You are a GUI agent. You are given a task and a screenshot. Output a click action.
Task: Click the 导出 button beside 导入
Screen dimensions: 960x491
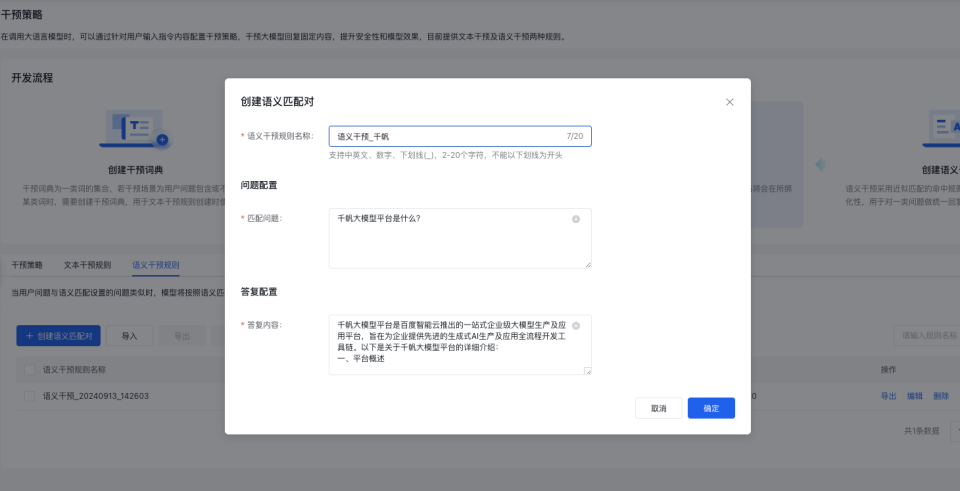coord(182,336)
